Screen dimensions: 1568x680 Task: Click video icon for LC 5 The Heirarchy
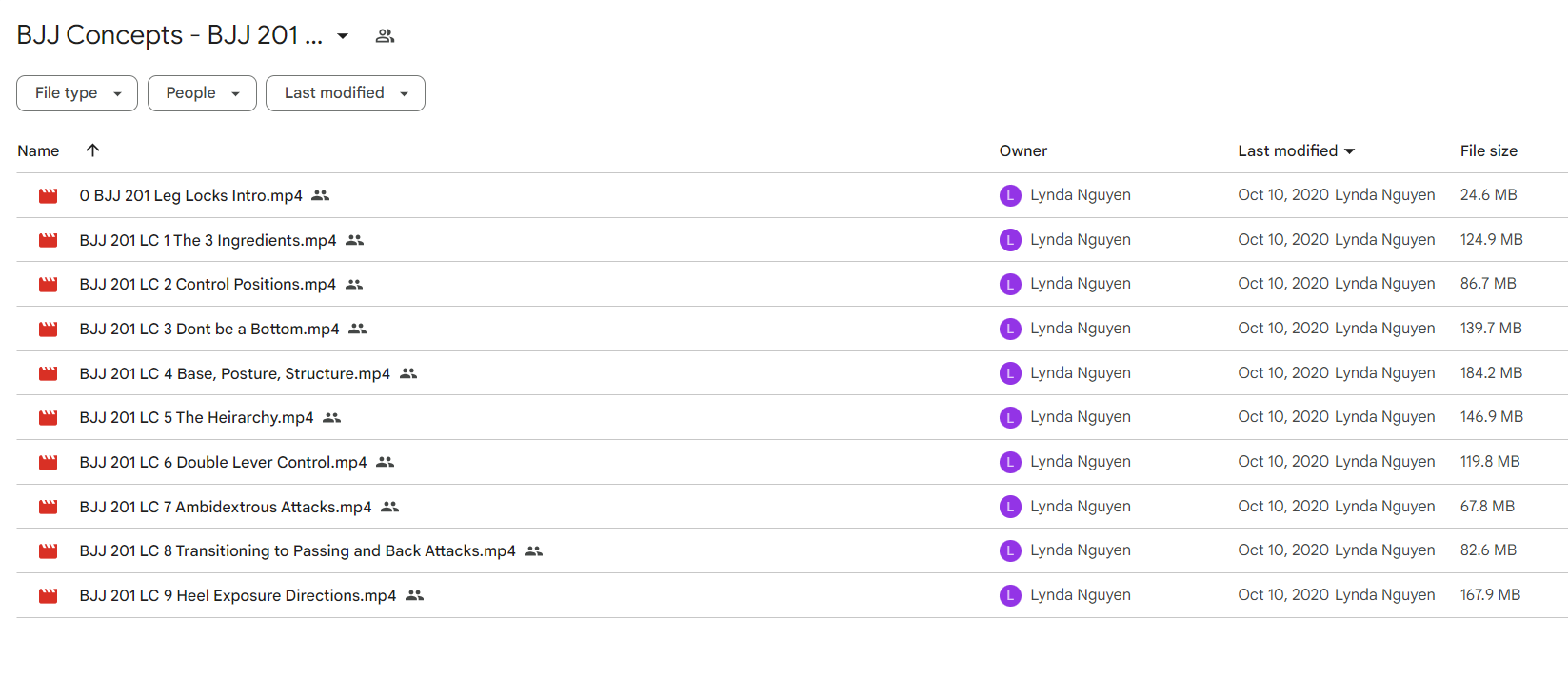[49, 417]
